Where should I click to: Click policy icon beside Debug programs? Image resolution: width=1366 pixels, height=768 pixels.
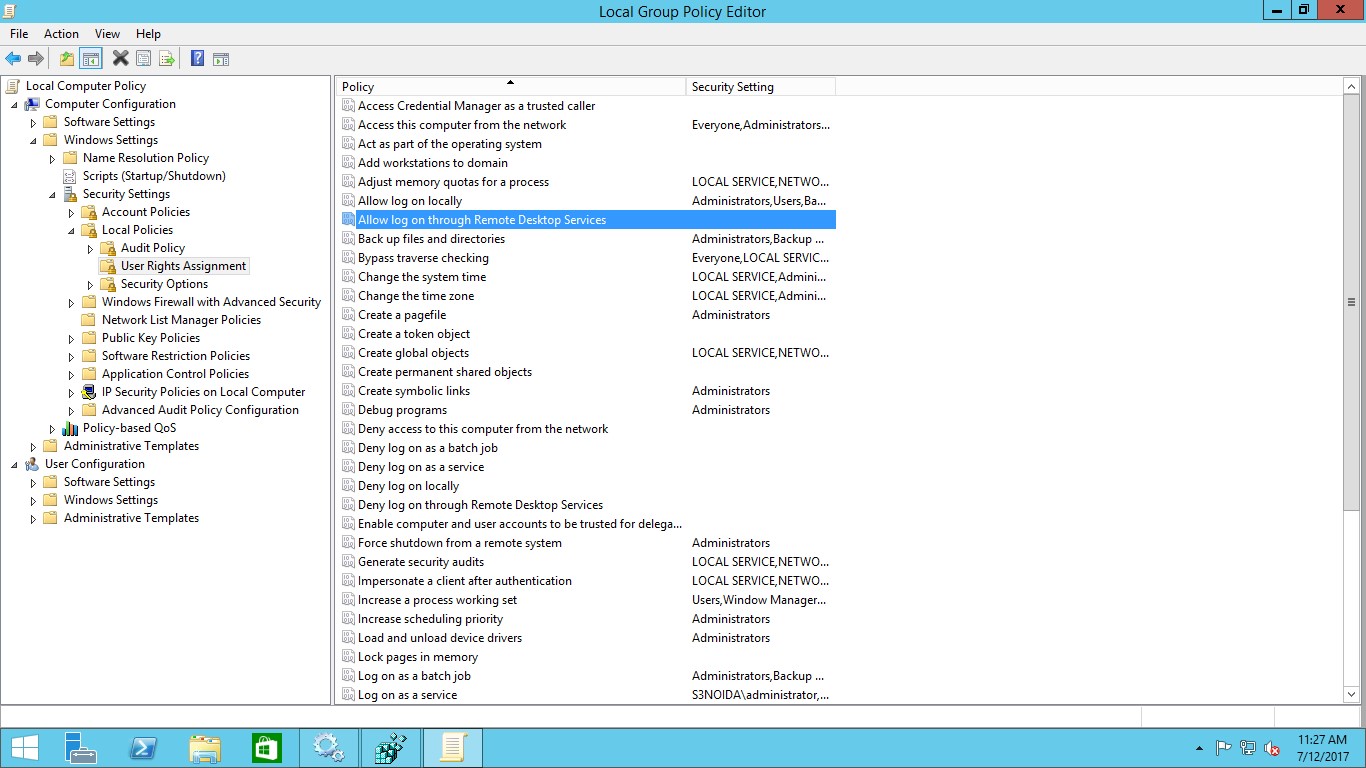348,410
